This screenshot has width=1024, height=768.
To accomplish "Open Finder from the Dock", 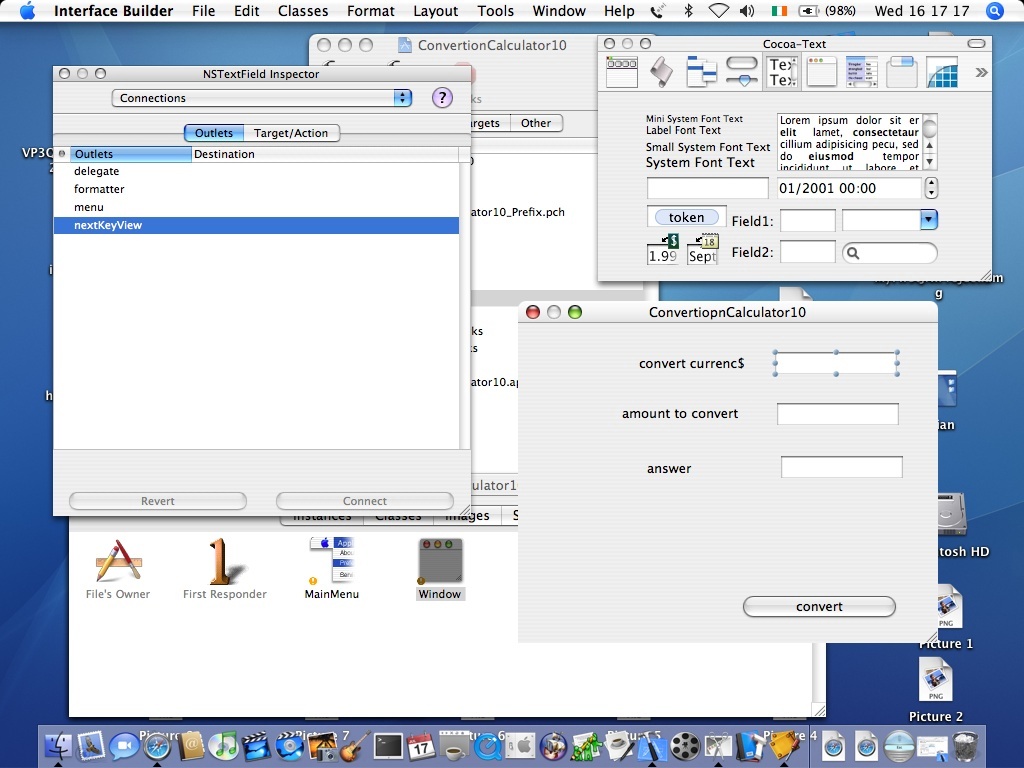I will tap(58, 746).
